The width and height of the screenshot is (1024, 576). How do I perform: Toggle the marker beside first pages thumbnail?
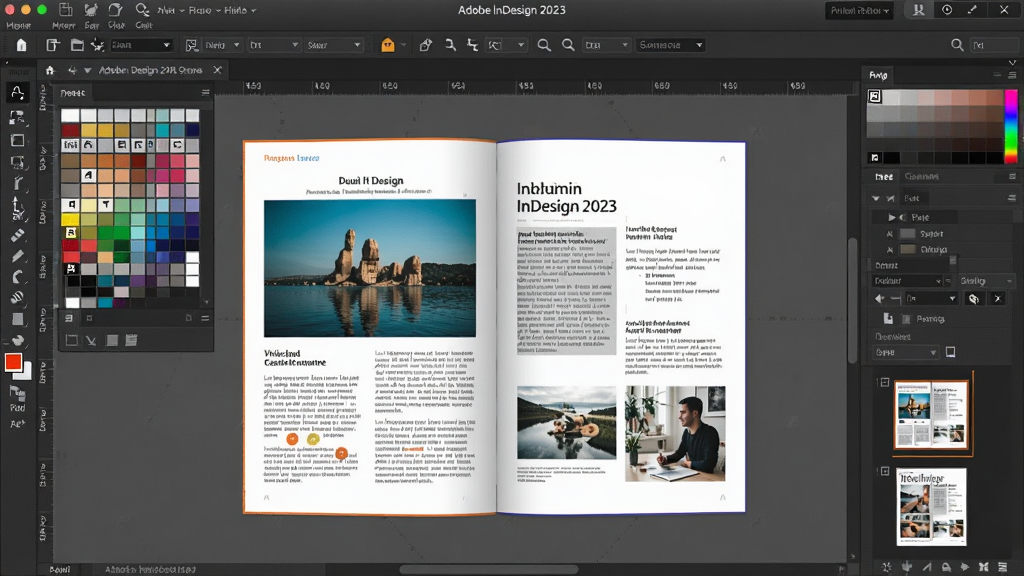[x=885, y=383]
